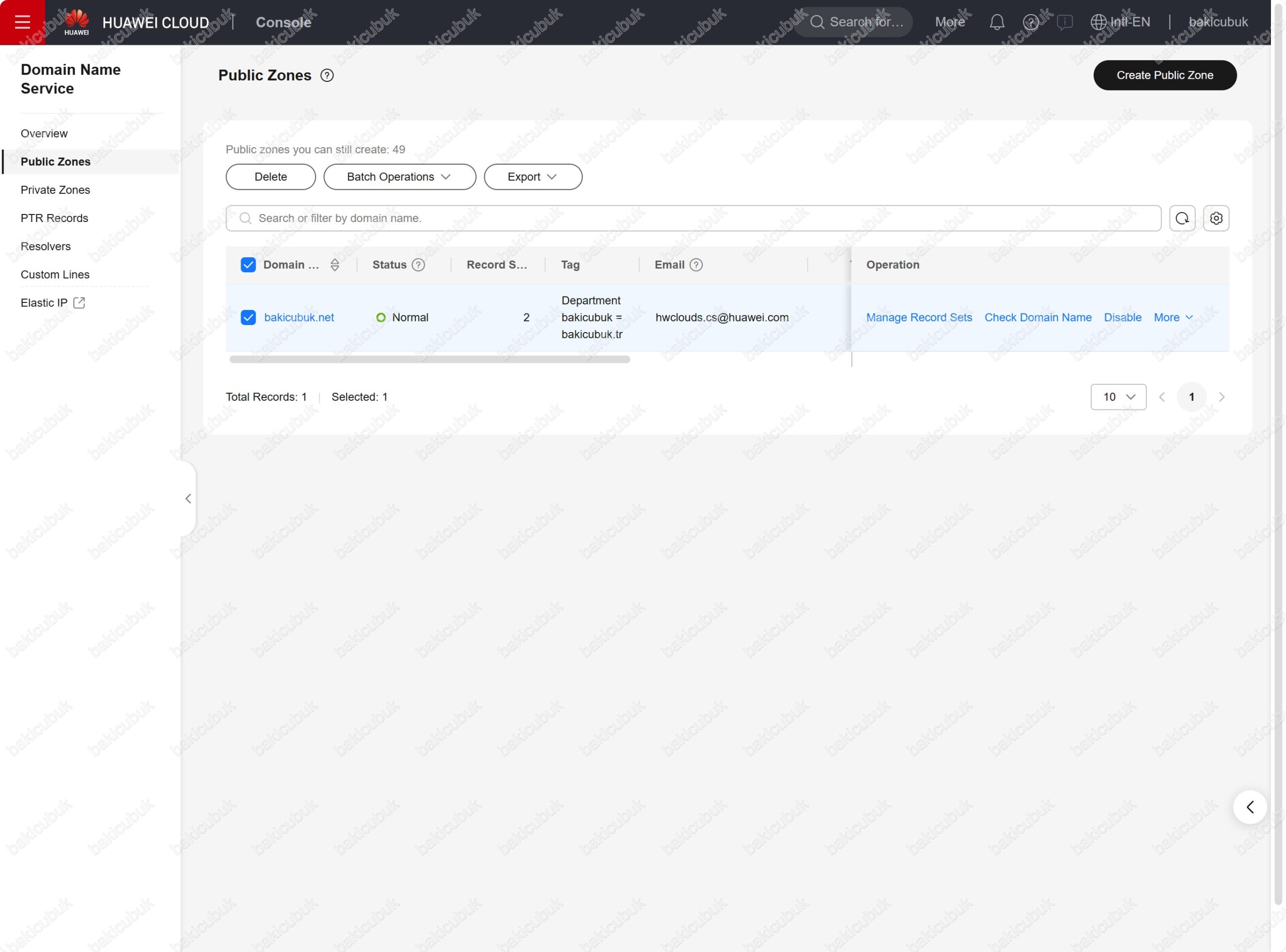Click the Create Public Zone button
The height and width of the screenshot is (952, 1286).
(x=1164, y=75)
